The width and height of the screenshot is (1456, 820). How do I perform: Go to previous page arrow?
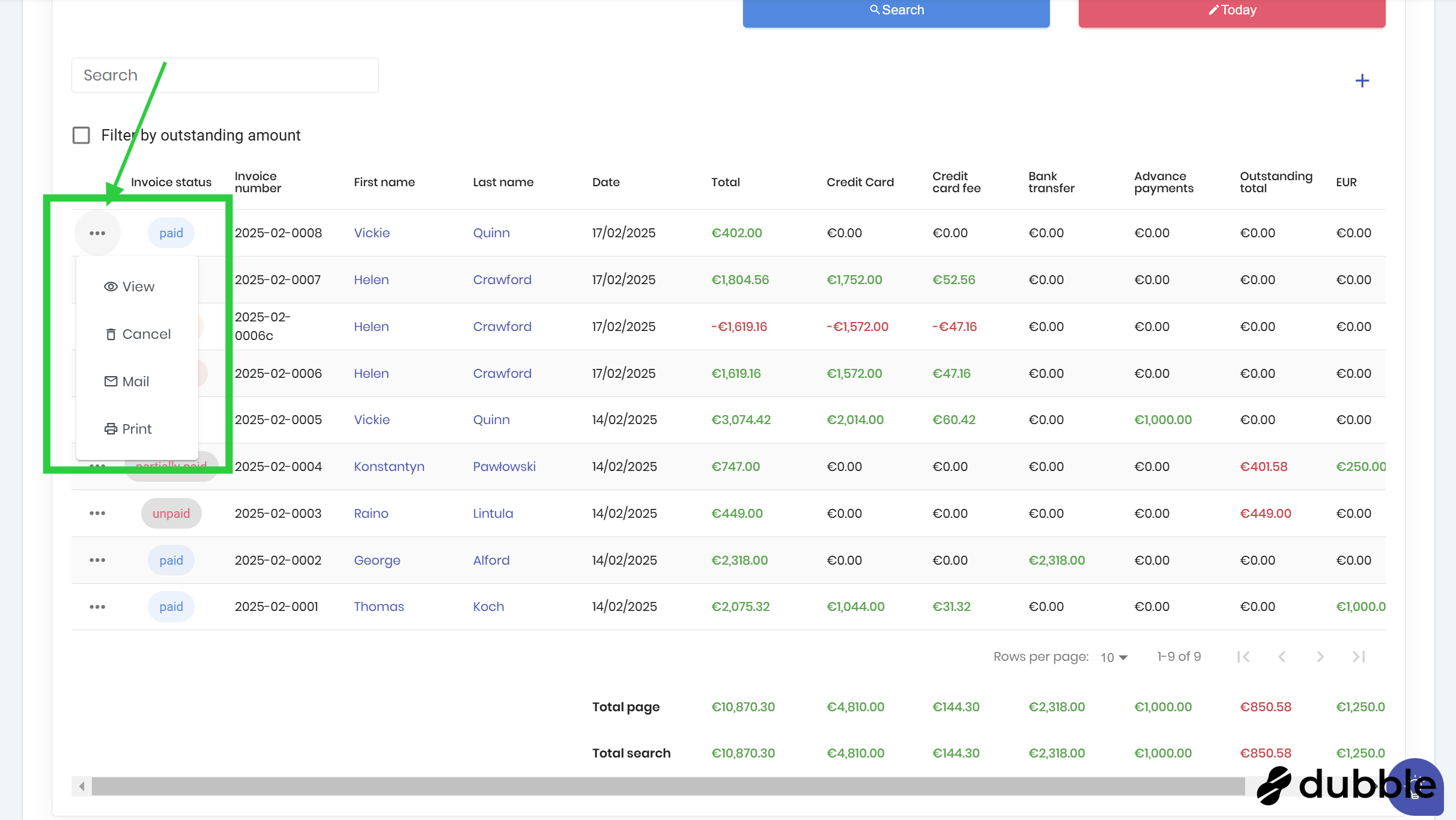point(1282,657)
